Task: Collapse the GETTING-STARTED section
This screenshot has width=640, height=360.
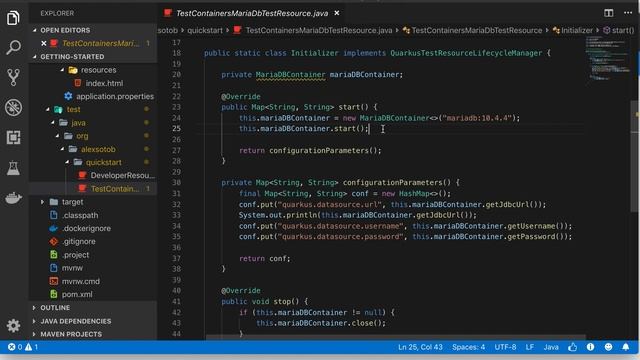Action: click(34, 57)
